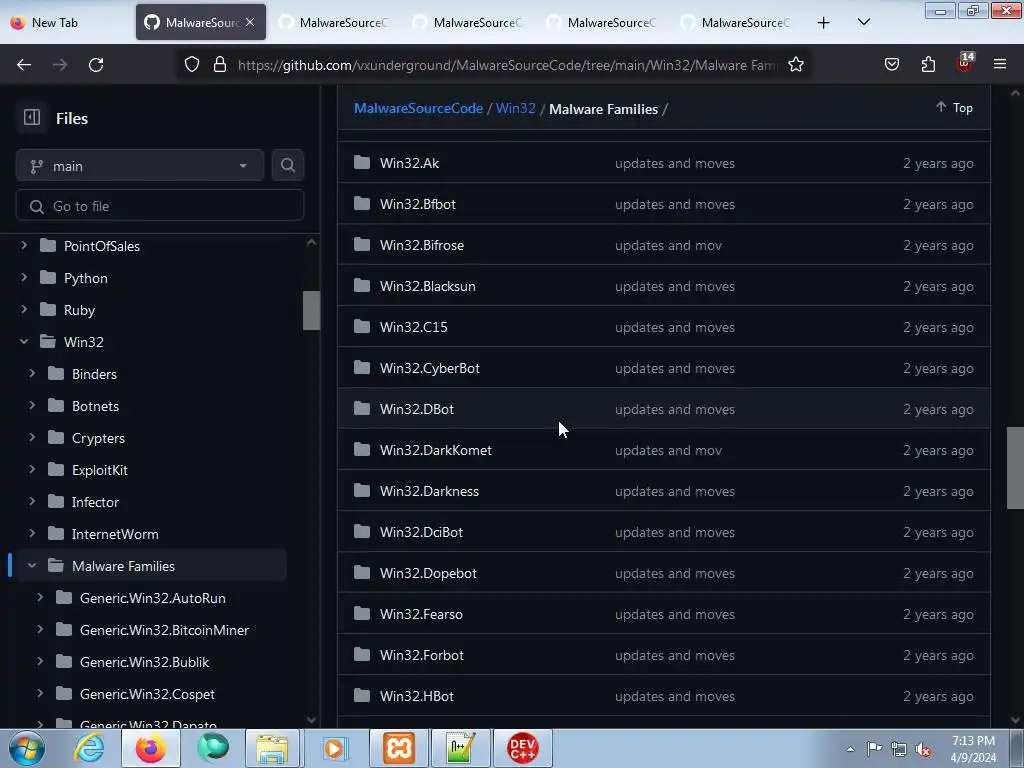The height and width of the screenshot is (768, 1024).
Task: Open the media player taskbar icon
Action: pos(336,748)
